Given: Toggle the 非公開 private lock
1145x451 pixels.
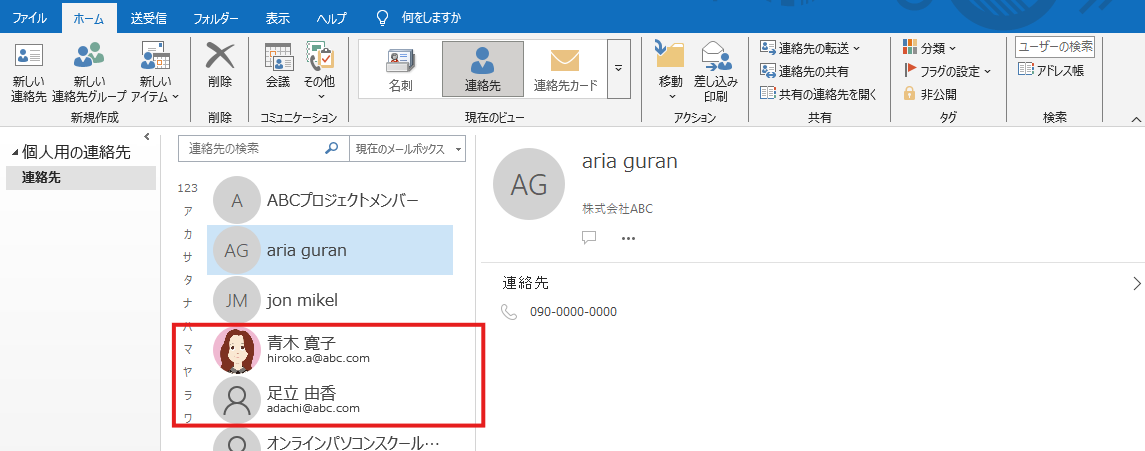Looking at the screenshot, I should tap(930, 93).
